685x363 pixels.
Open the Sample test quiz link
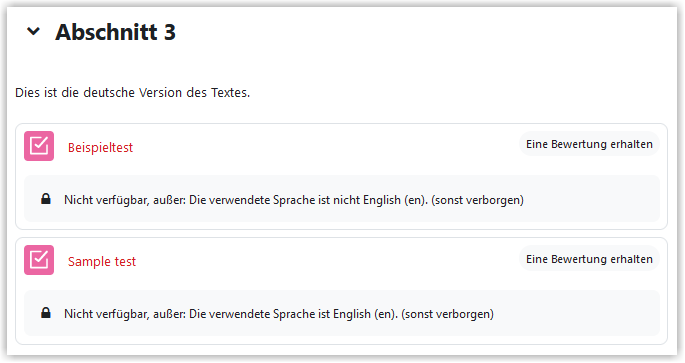(102, 261)
